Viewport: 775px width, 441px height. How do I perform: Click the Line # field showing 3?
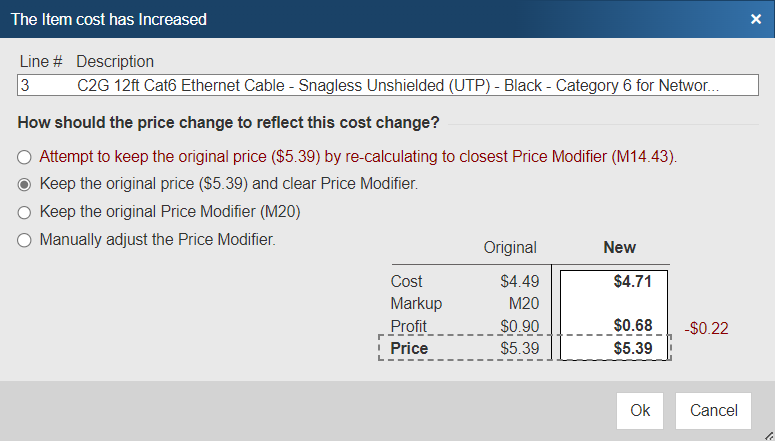coord(44,86)
